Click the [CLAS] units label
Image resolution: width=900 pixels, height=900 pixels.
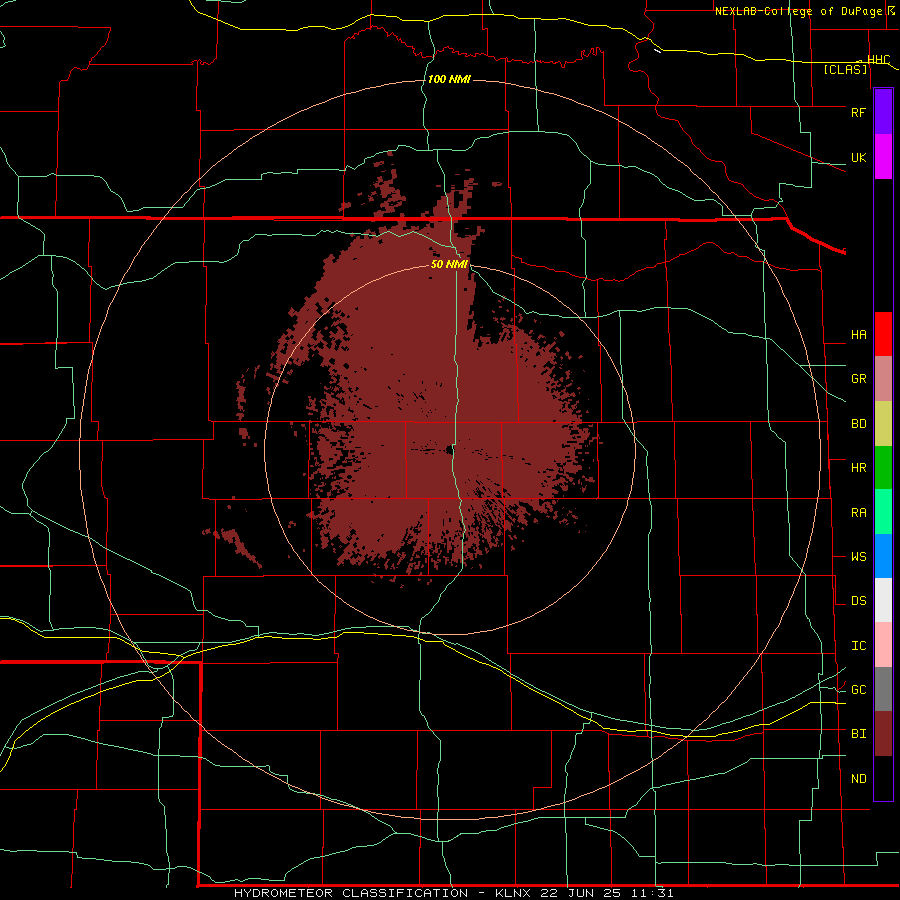click(845, 69)
